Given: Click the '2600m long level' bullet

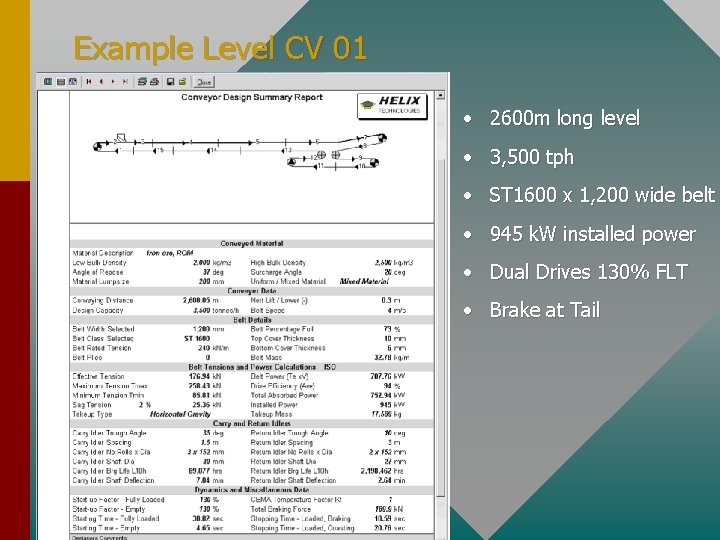Looking at the screenshot, I should pyautogui.click(x=564, y=118).
